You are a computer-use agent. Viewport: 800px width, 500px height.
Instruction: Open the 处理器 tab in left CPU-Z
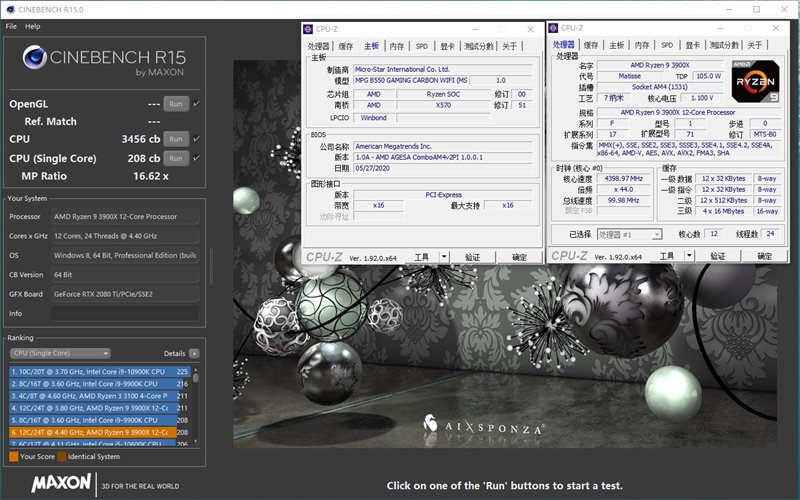(318, 46)
